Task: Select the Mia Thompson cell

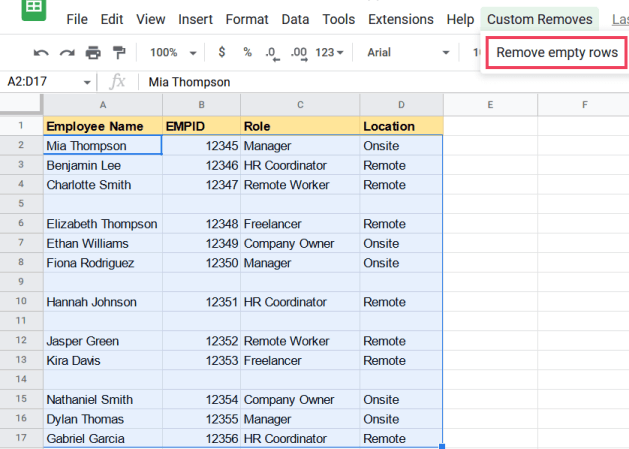Action: (x=103, y=145)
